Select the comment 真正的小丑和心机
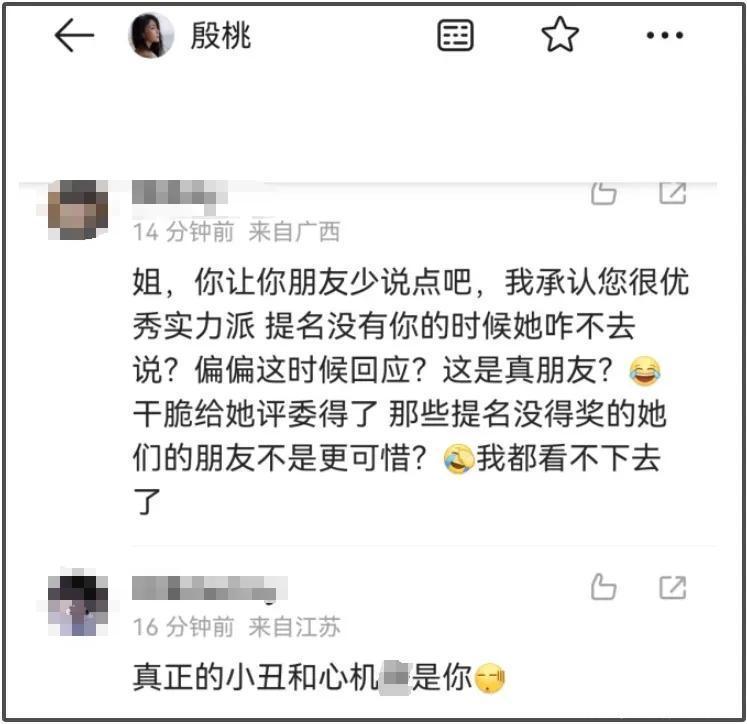Screen dimensions: 747x724 pyautogui.click(x=319, y=677)
